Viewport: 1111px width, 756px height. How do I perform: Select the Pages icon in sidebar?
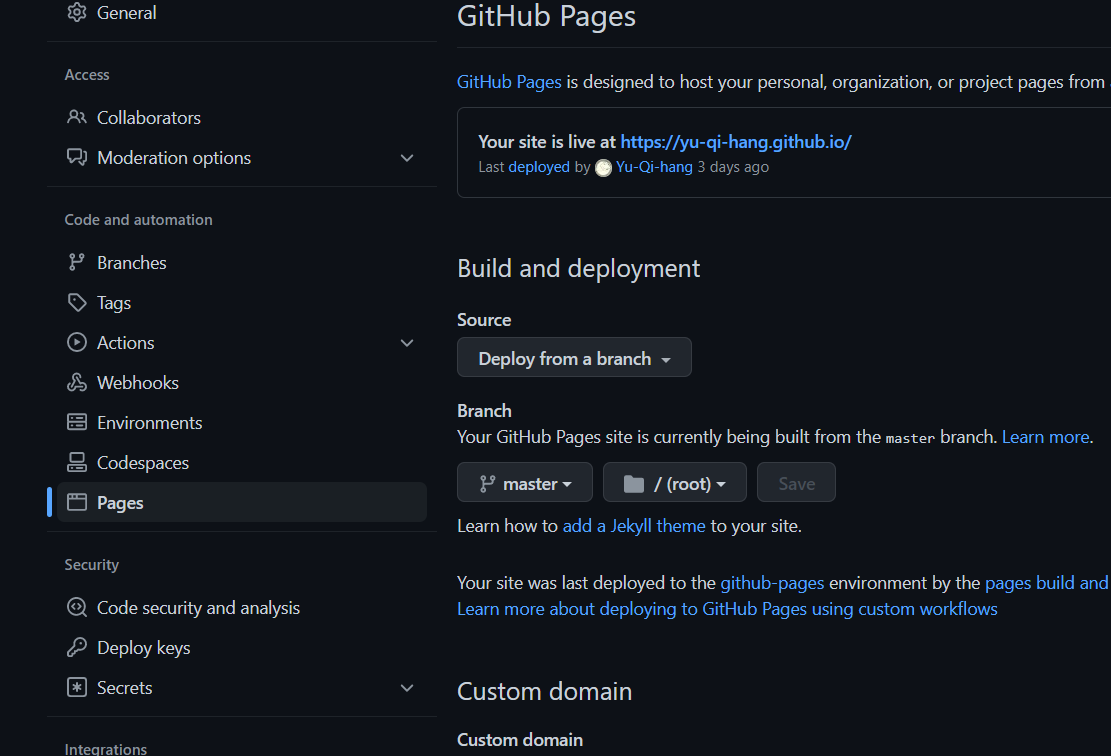tap(77, 502)
